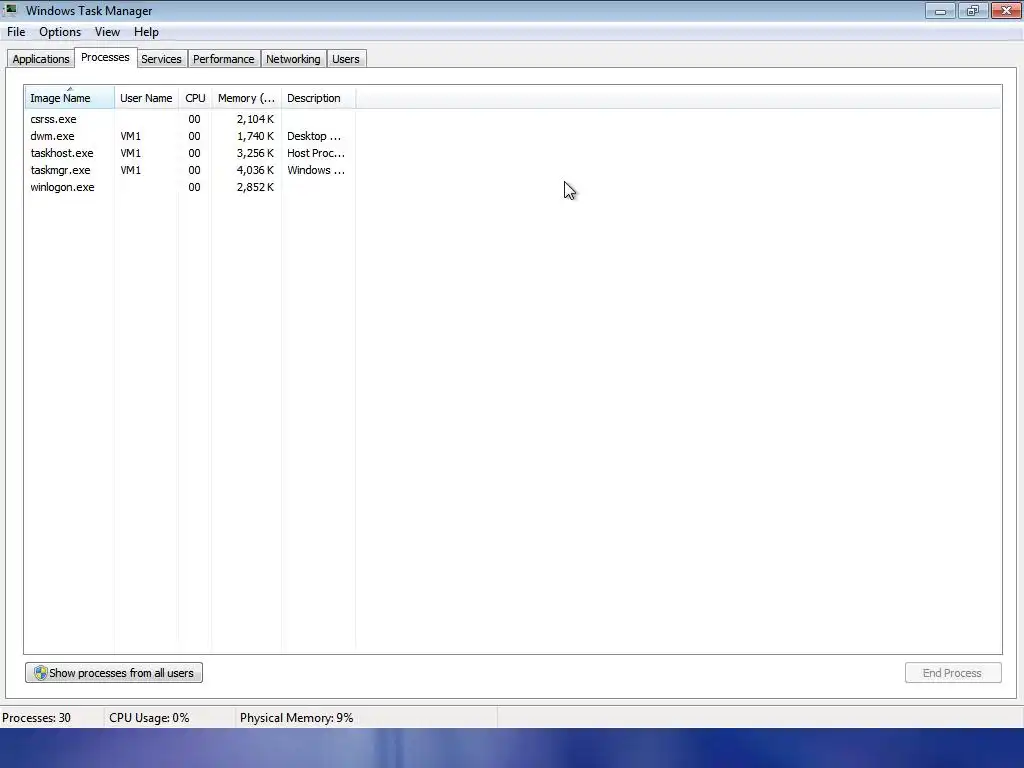Click VM1 user name in taskmgr.exe row
1024x768 pixels.
coord(131,170)
